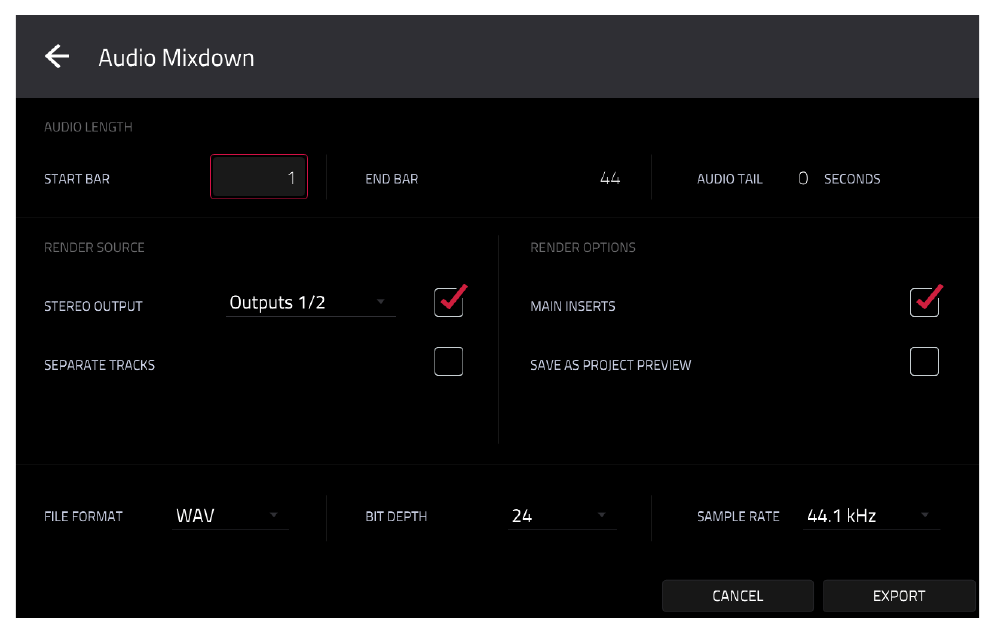Click the STEREO OUTPUT label
996x634 pixels.
93,306
